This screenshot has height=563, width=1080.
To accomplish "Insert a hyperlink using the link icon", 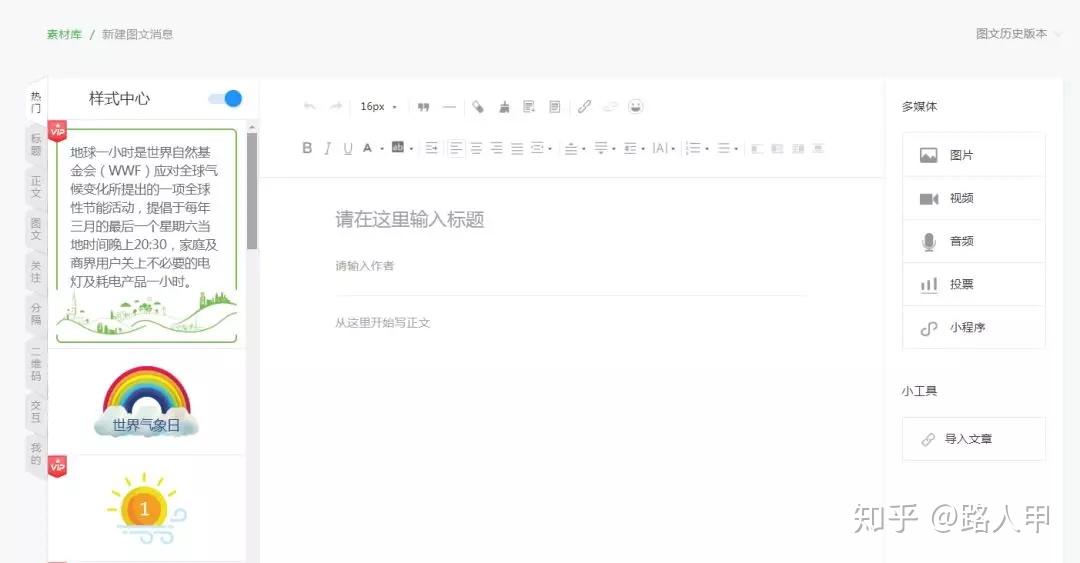I will coord(584,107).
